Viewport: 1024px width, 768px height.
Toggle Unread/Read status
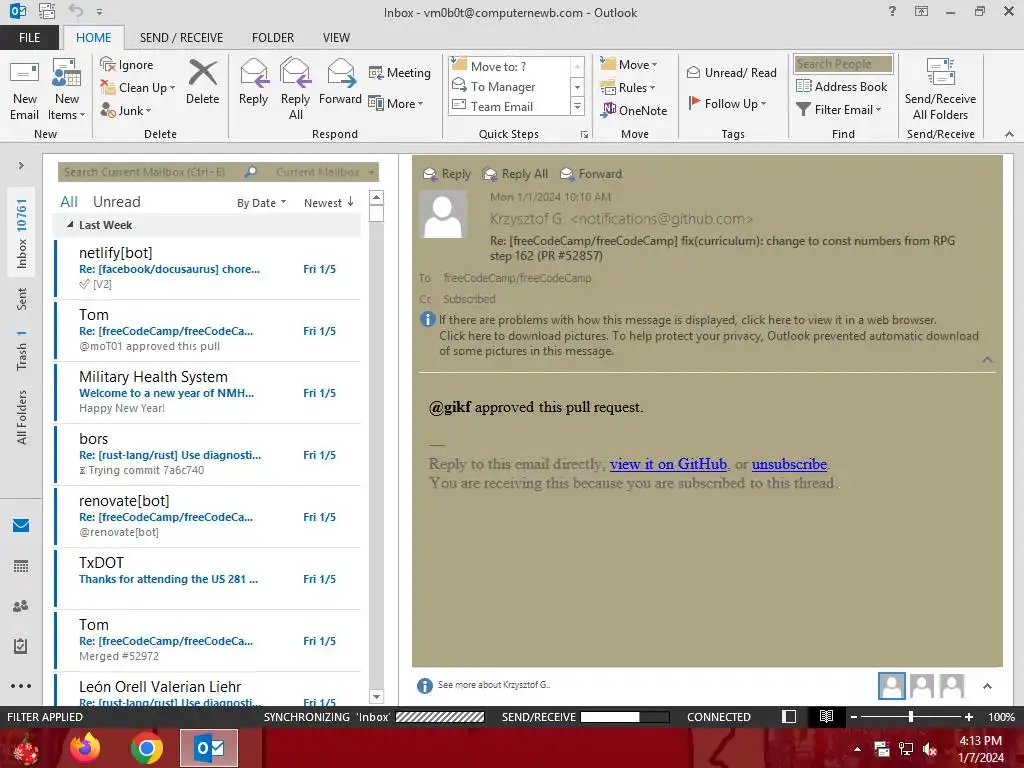(x=731, y=72)
